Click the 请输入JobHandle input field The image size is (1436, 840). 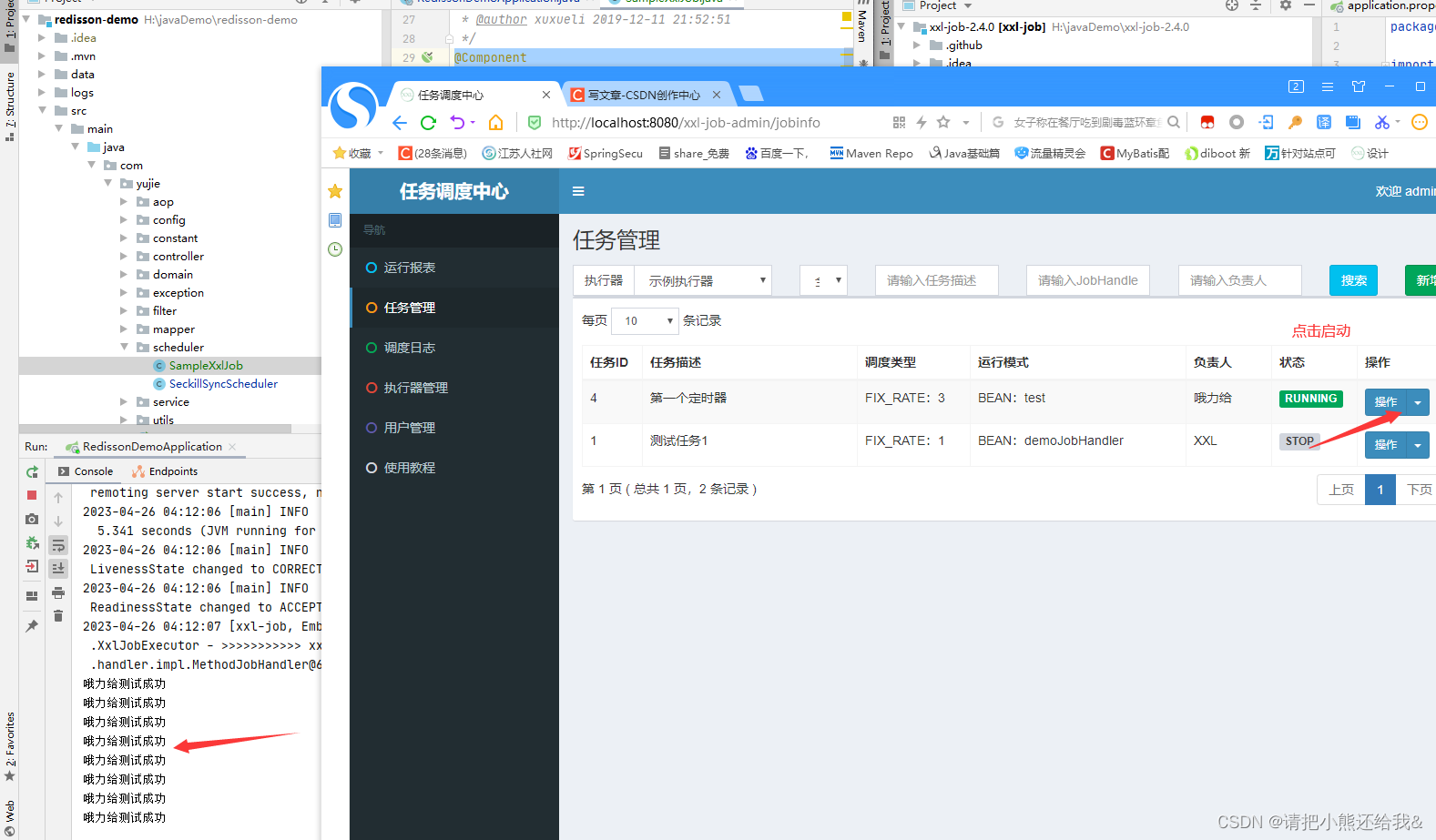pyautogui.click(x=1088, y=280)
